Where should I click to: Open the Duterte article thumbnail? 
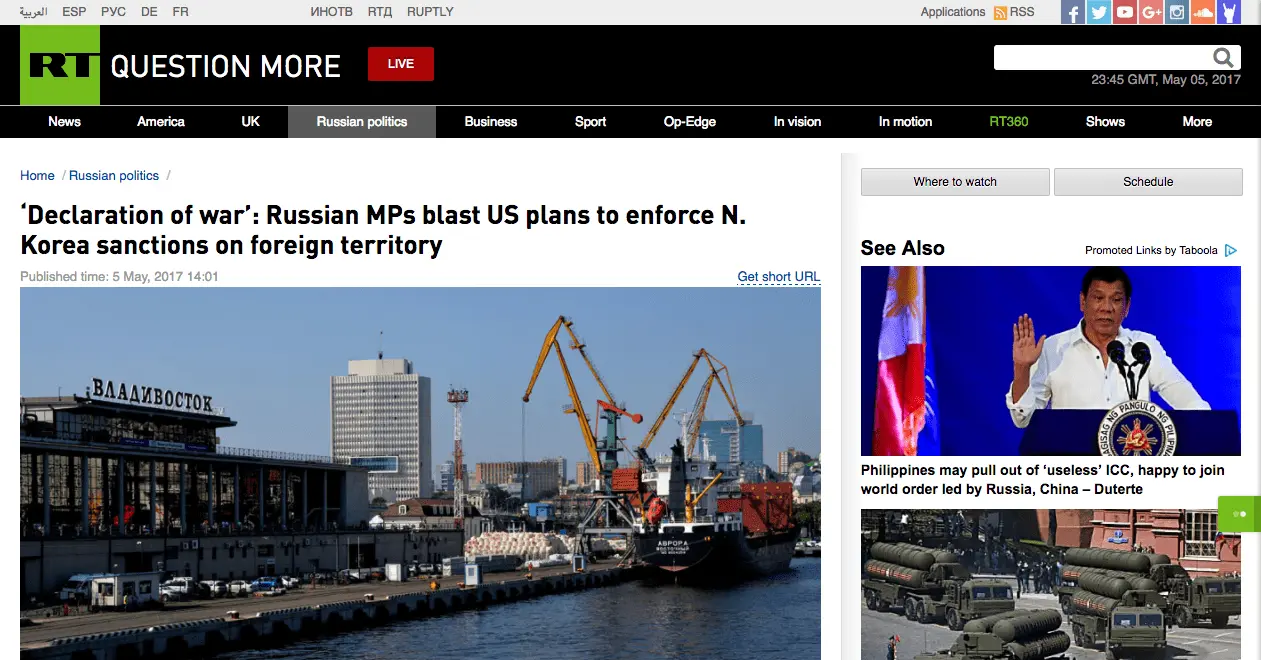pyautogui.click(x=1050, y=361)
